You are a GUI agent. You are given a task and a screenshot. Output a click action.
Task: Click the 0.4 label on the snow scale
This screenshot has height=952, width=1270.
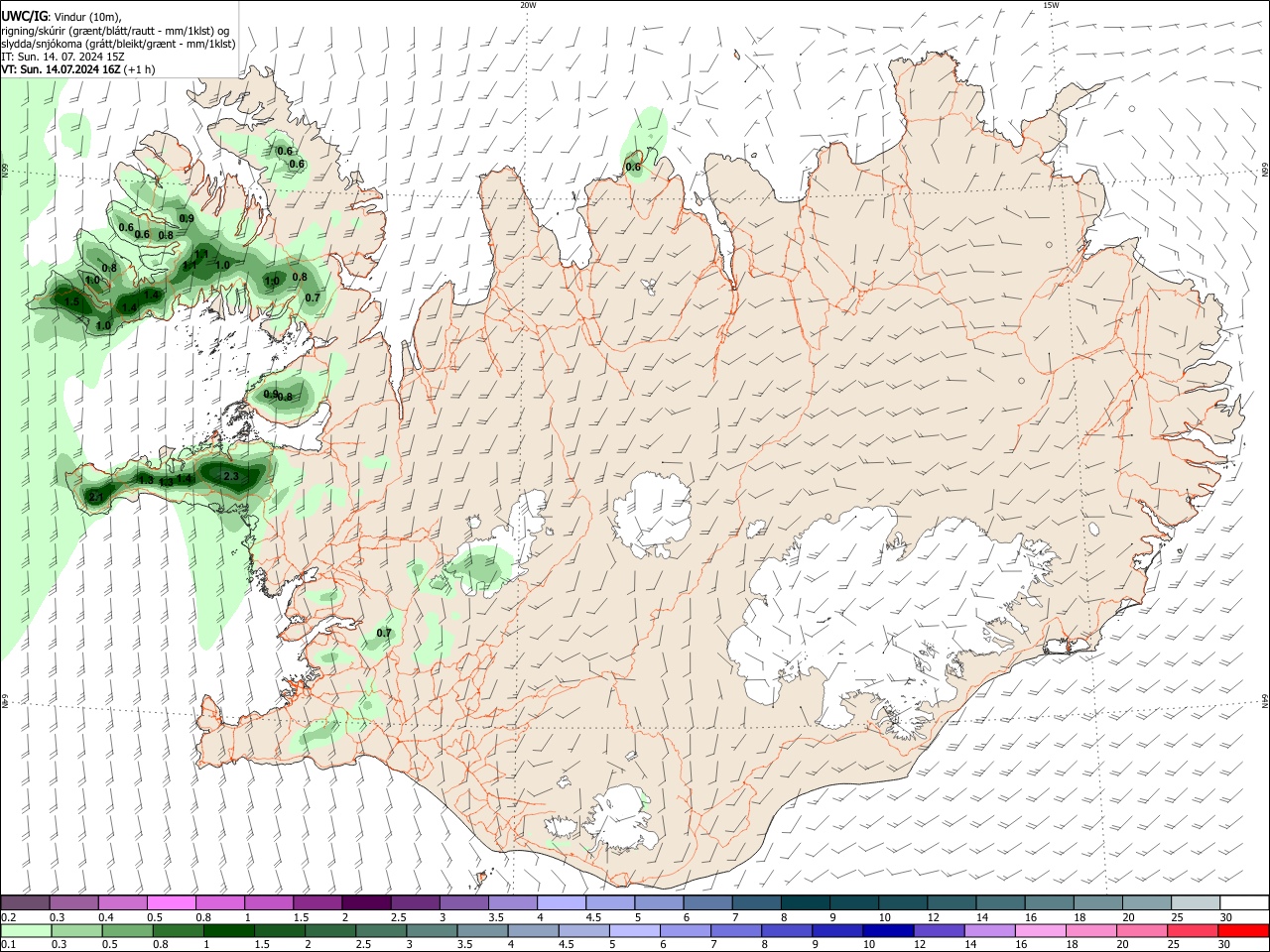pyautogui.click(x=106, y=917)
